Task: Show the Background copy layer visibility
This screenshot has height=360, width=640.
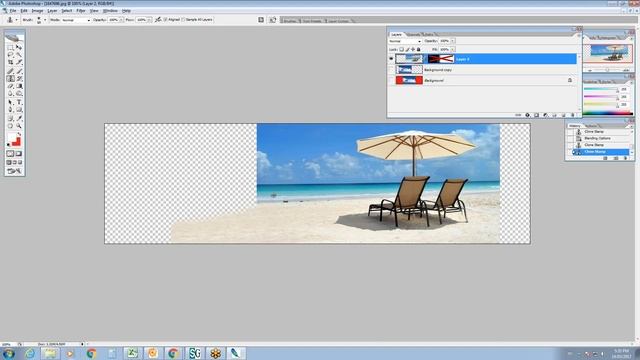Action: click(x=391, y=70)
